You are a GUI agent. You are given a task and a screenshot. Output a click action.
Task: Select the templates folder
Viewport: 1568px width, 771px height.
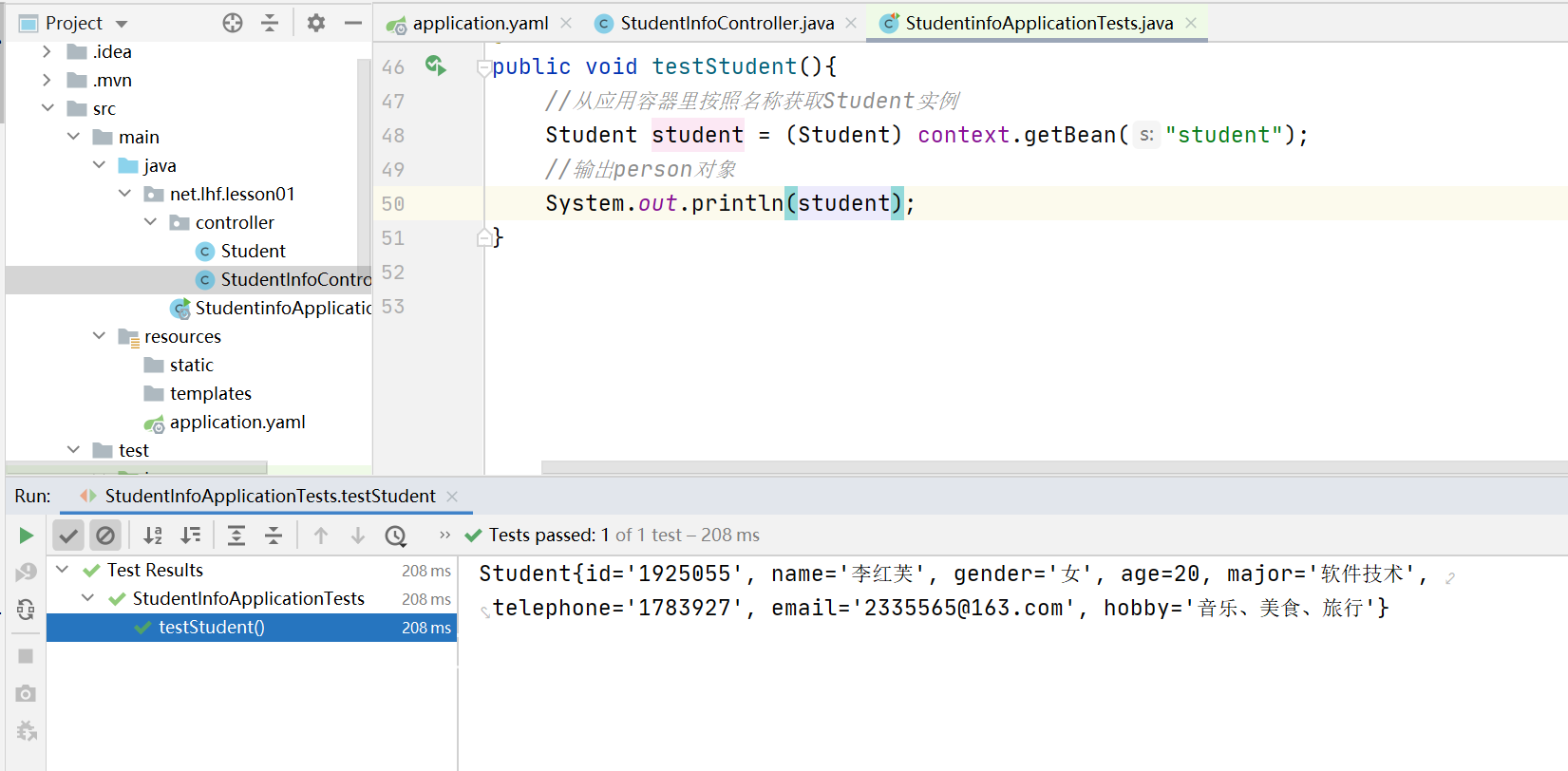click(x=198, y=393)
